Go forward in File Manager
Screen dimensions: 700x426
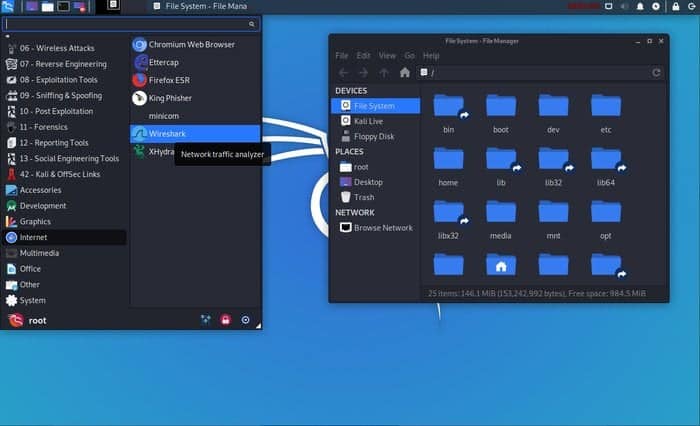(x=363, y=73)
